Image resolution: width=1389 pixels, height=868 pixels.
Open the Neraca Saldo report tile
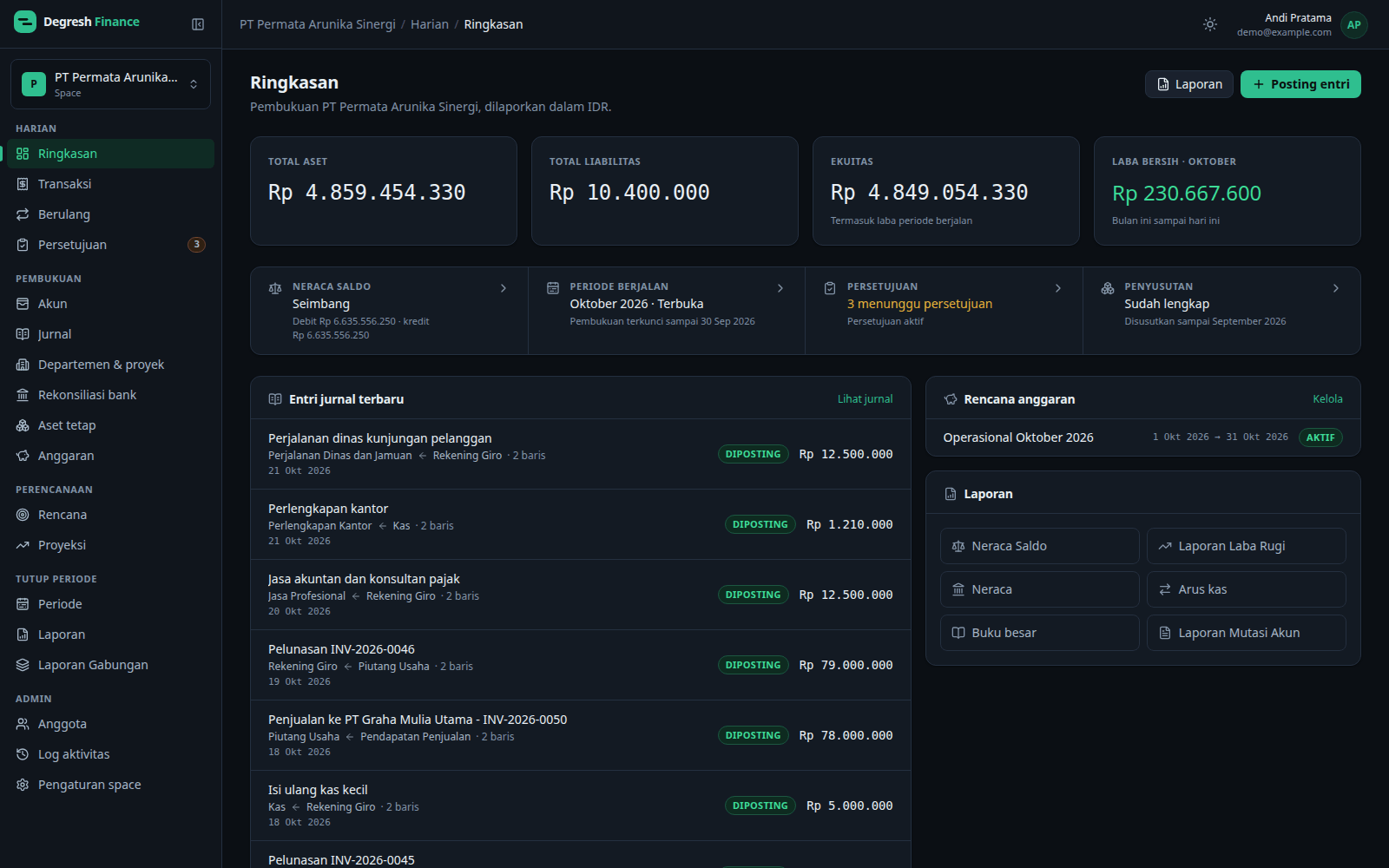(x=1040, y=546)
